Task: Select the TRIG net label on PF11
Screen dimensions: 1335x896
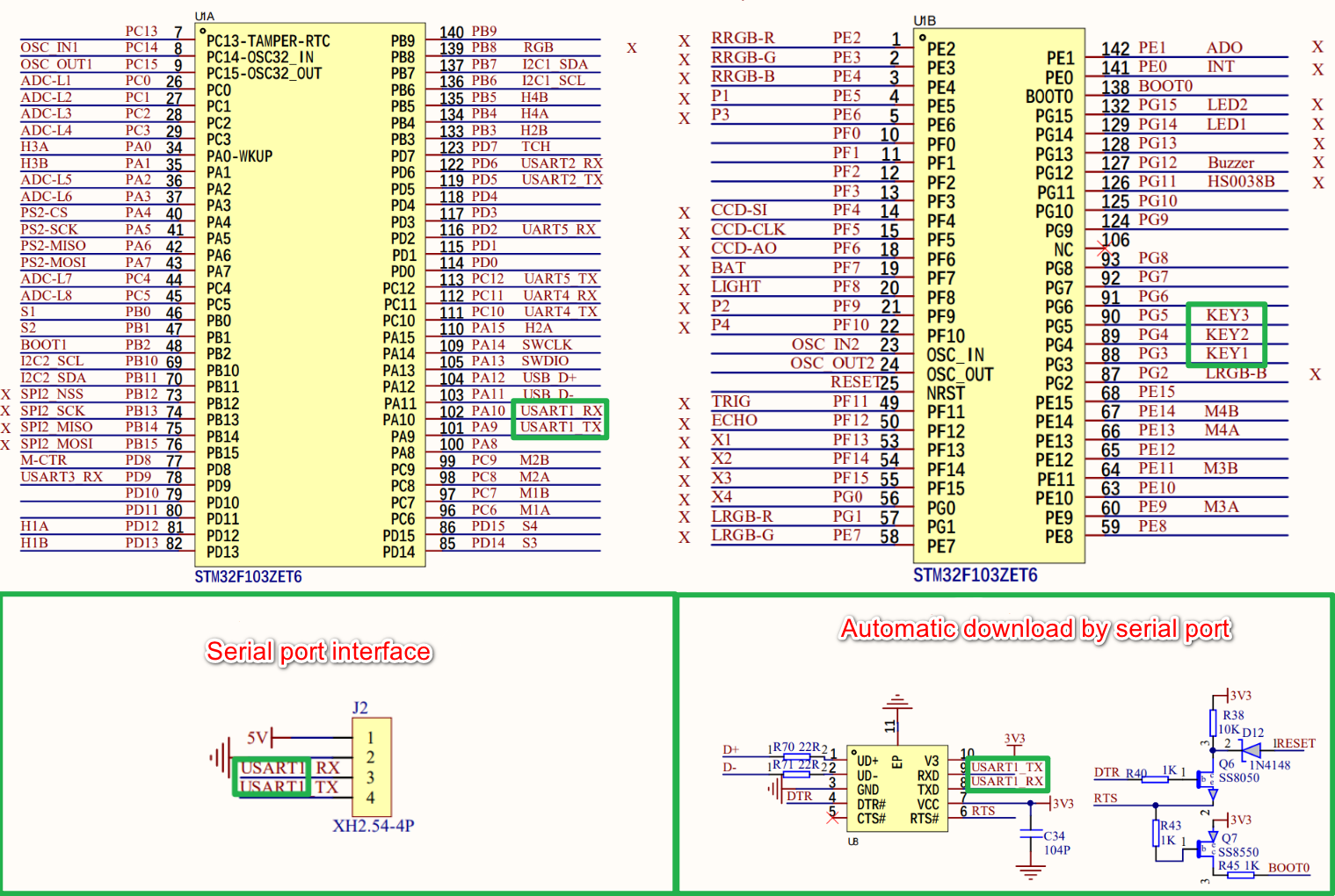Action: pyautogui.click(x=730, y=401)
